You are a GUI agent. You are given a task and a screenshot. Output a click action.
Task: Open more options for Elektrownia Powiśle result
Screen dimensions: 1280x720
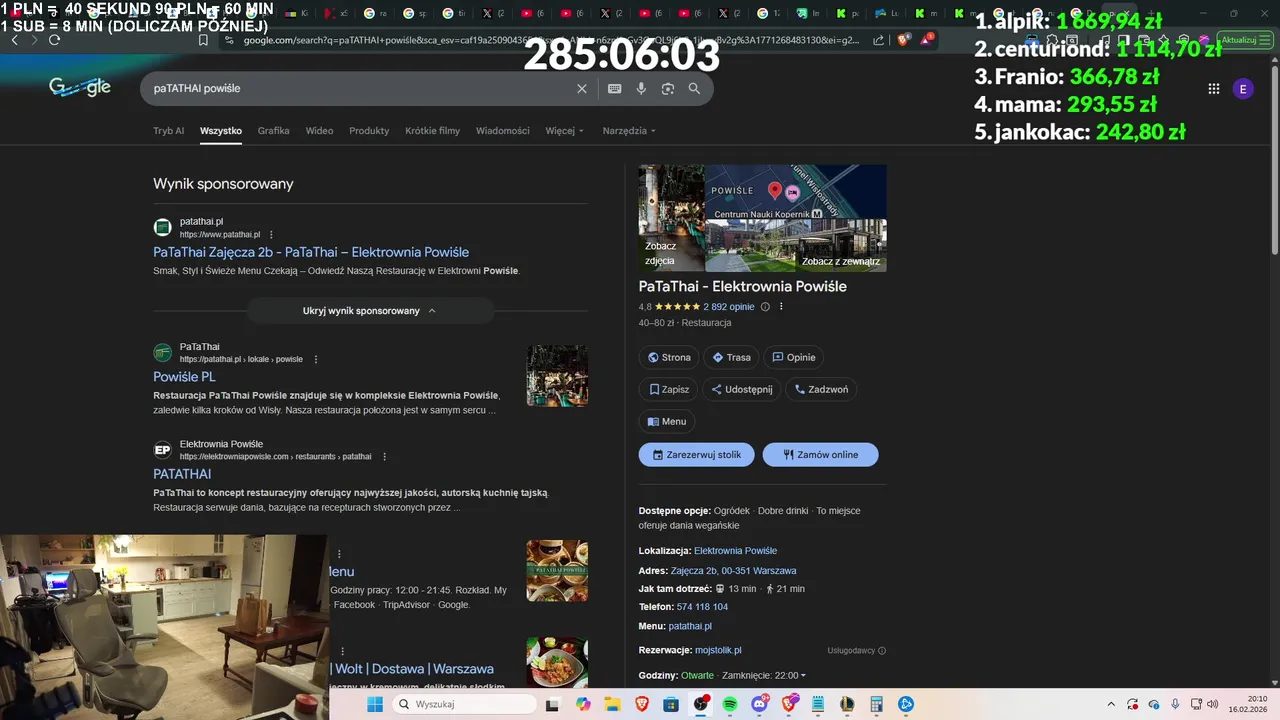(x=384, y=457)
